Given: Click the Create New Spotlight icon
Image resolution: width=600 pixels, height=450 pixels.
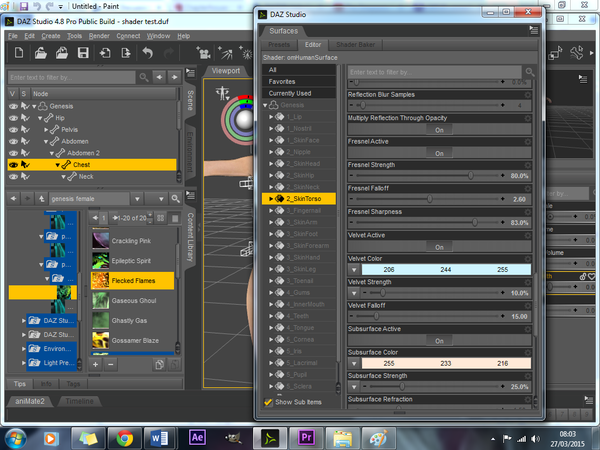Looking at the screenshot, I should coord(225,53).
